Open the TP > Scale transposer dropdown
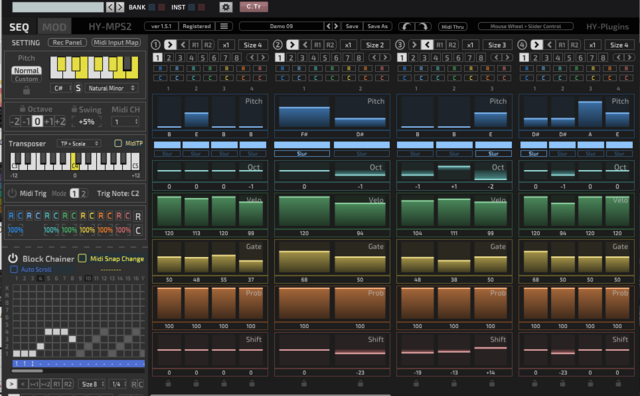The image size is (640, 396). pos(79,144)
